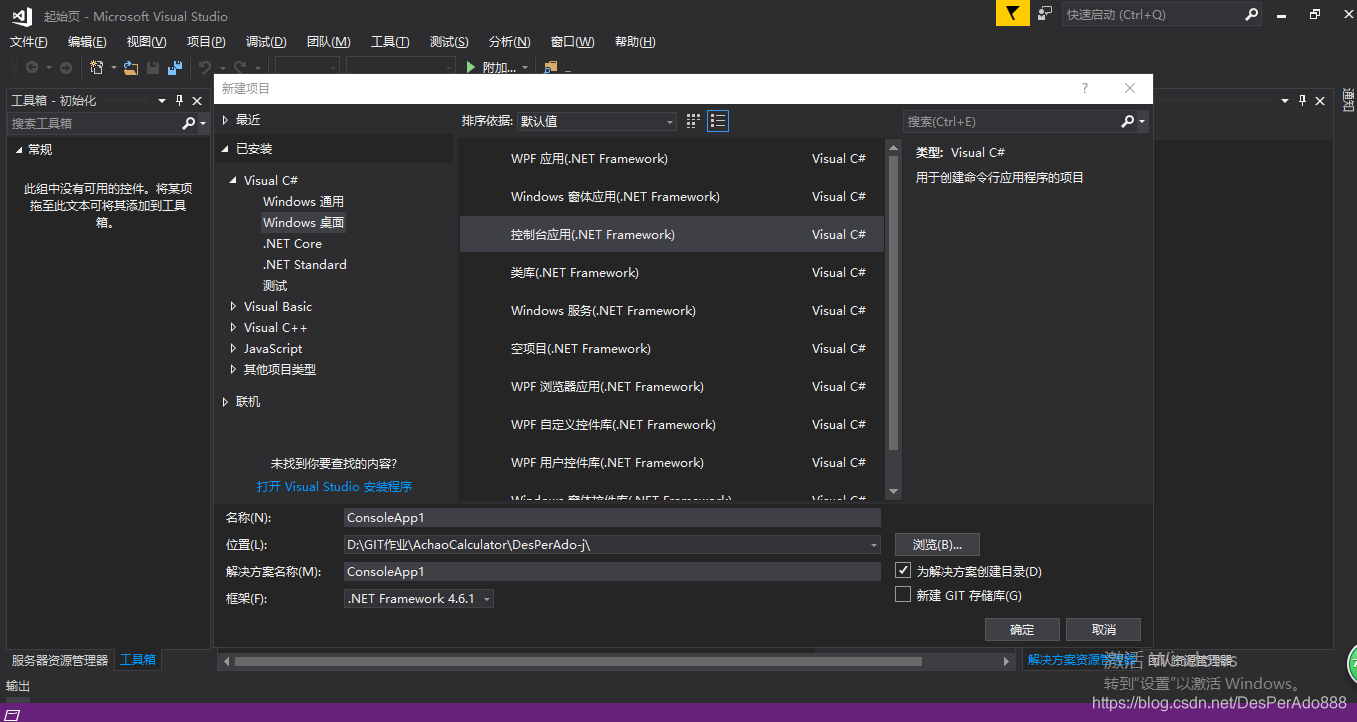Click the New Project toolbar icon
The image size is (1357, 722).
pyautogui.click(x=97, y=68)
